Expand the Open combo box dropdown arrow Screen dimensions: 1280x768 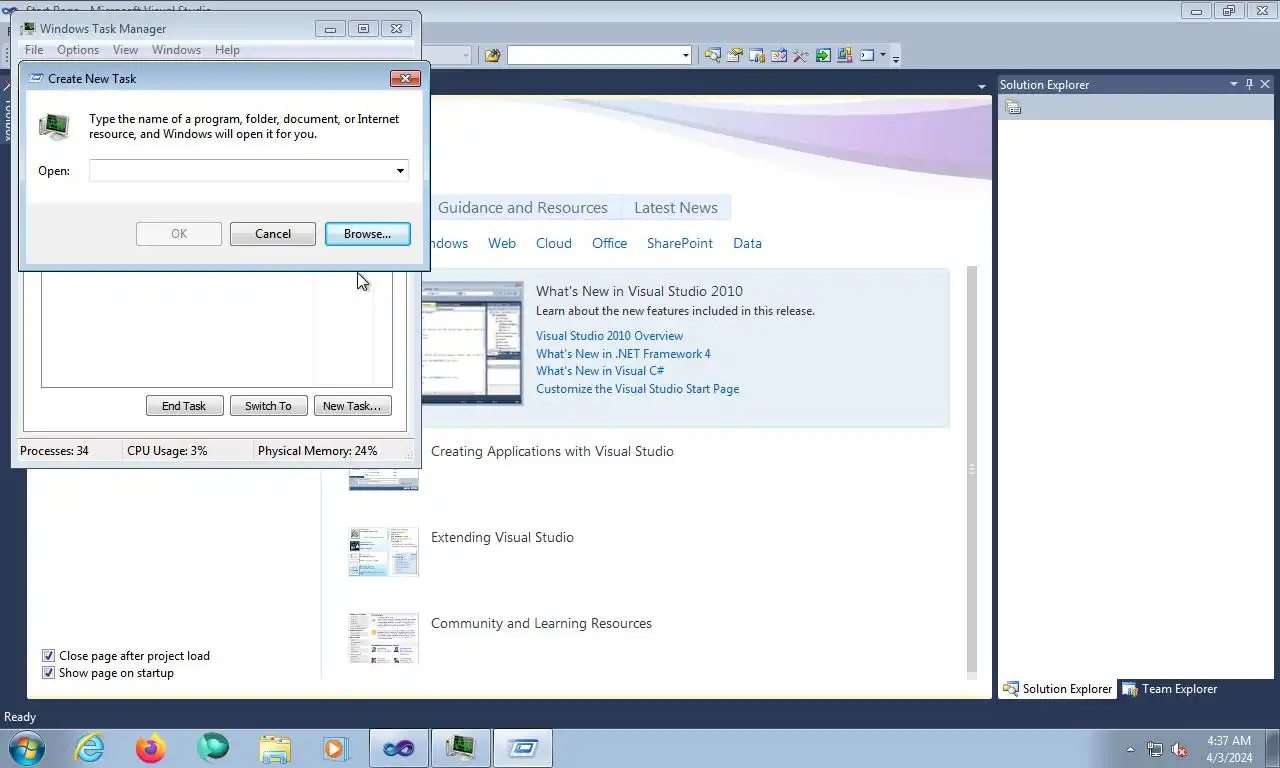400,171
